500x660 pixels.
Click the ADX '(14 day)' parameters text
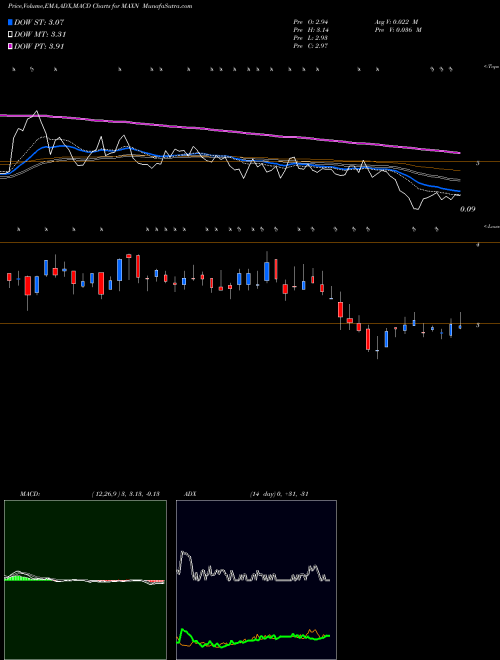click(x=263, y=494)
